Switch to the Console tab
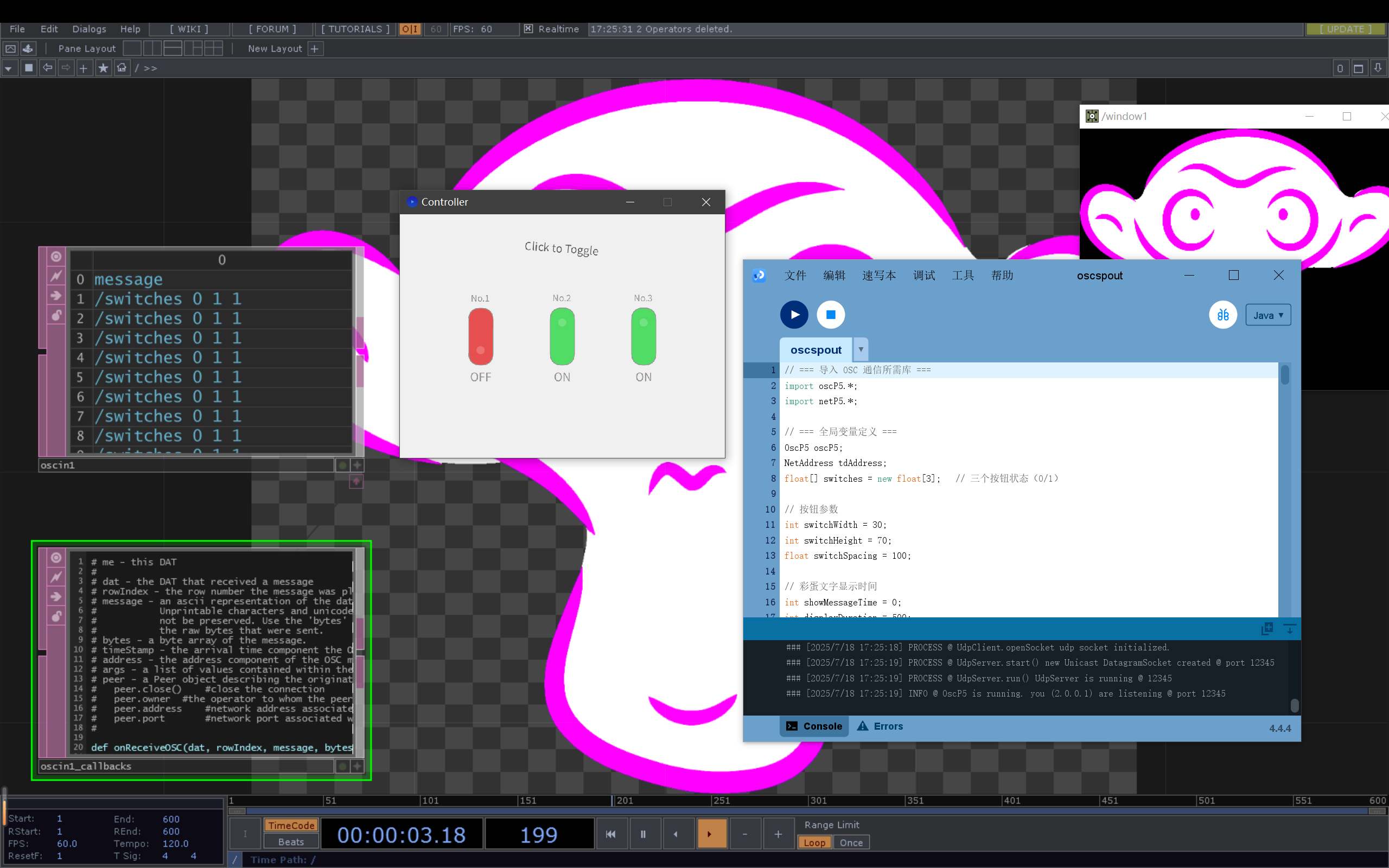 (814, 726)
